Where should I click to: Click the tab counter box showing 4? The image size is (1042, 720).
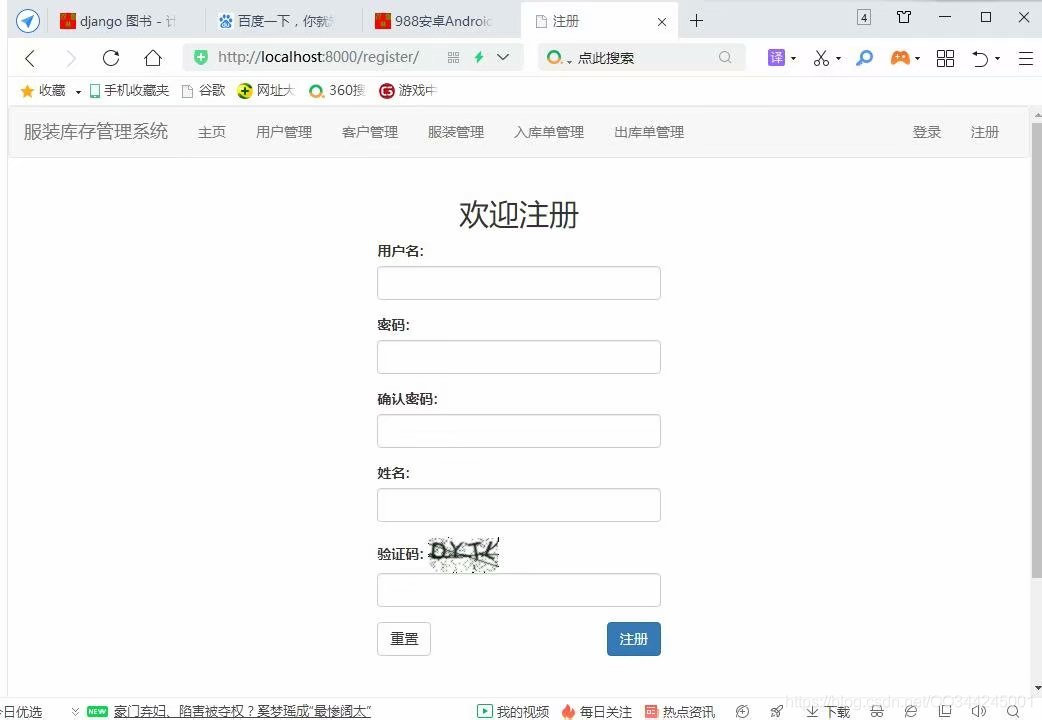[864, 18]
